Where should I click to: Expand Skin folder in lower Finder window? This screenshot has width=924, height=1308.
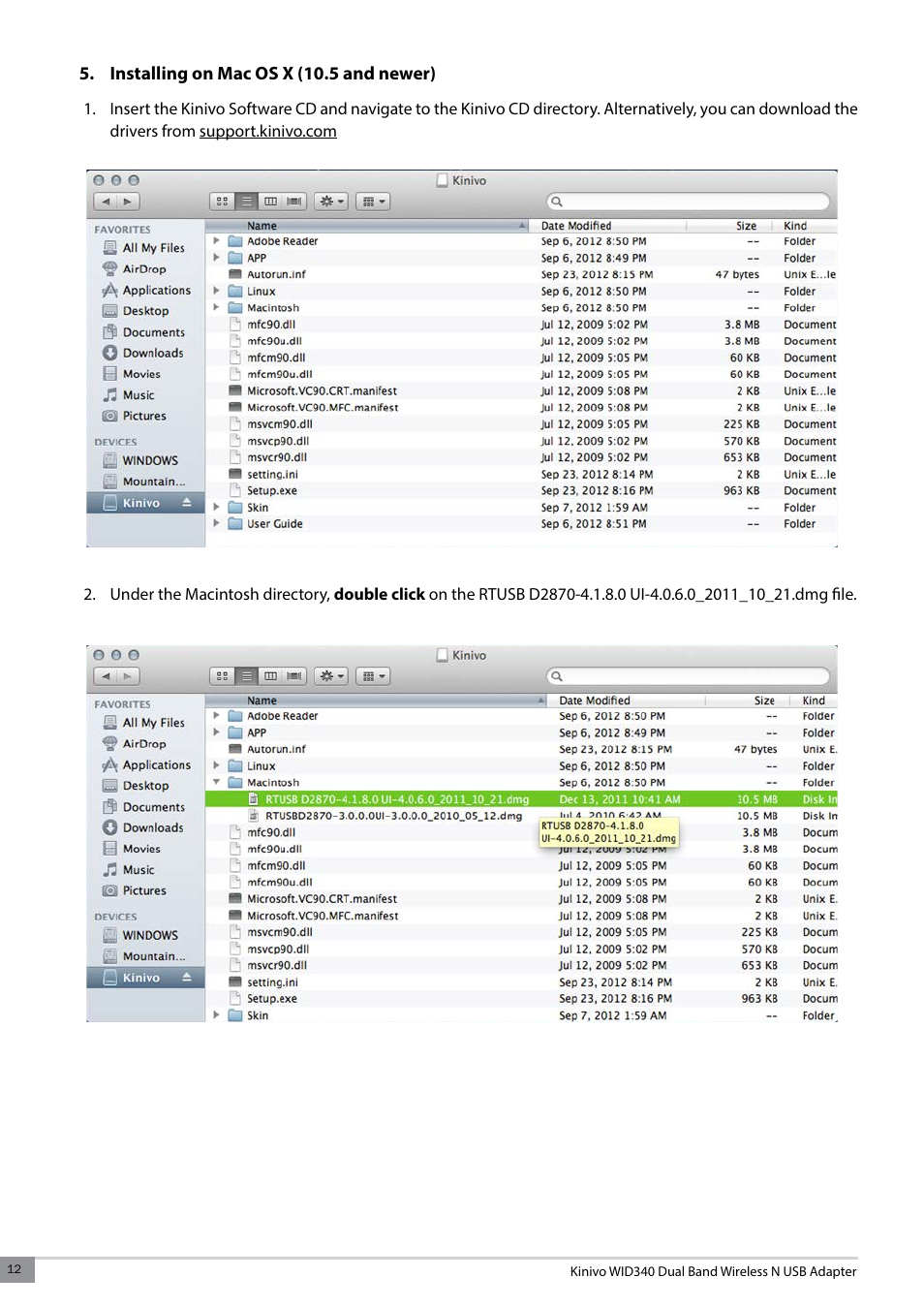click(217, 1015)
